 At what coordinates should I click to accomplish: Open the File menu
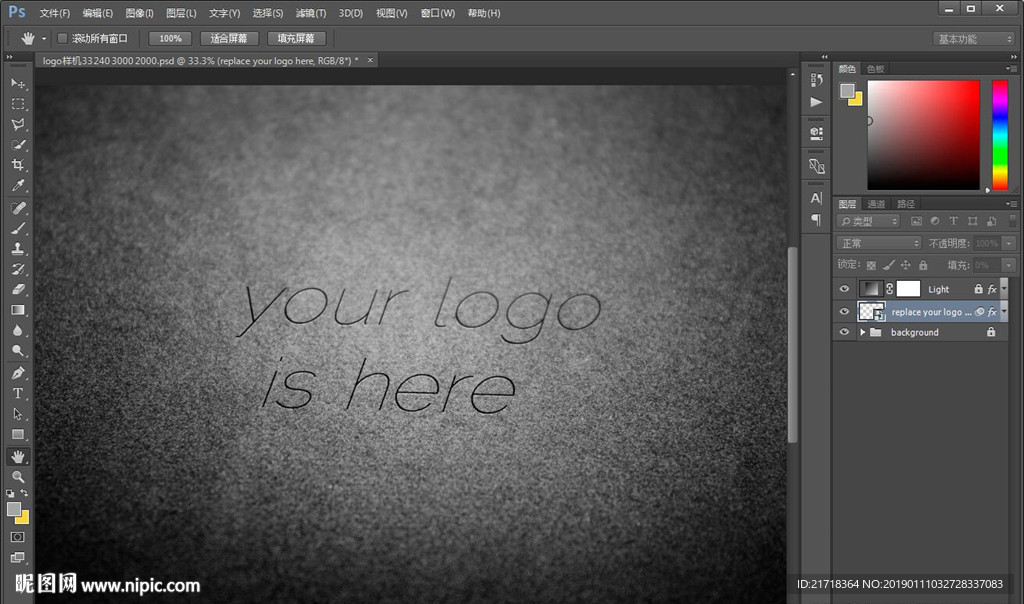(54, 13)
